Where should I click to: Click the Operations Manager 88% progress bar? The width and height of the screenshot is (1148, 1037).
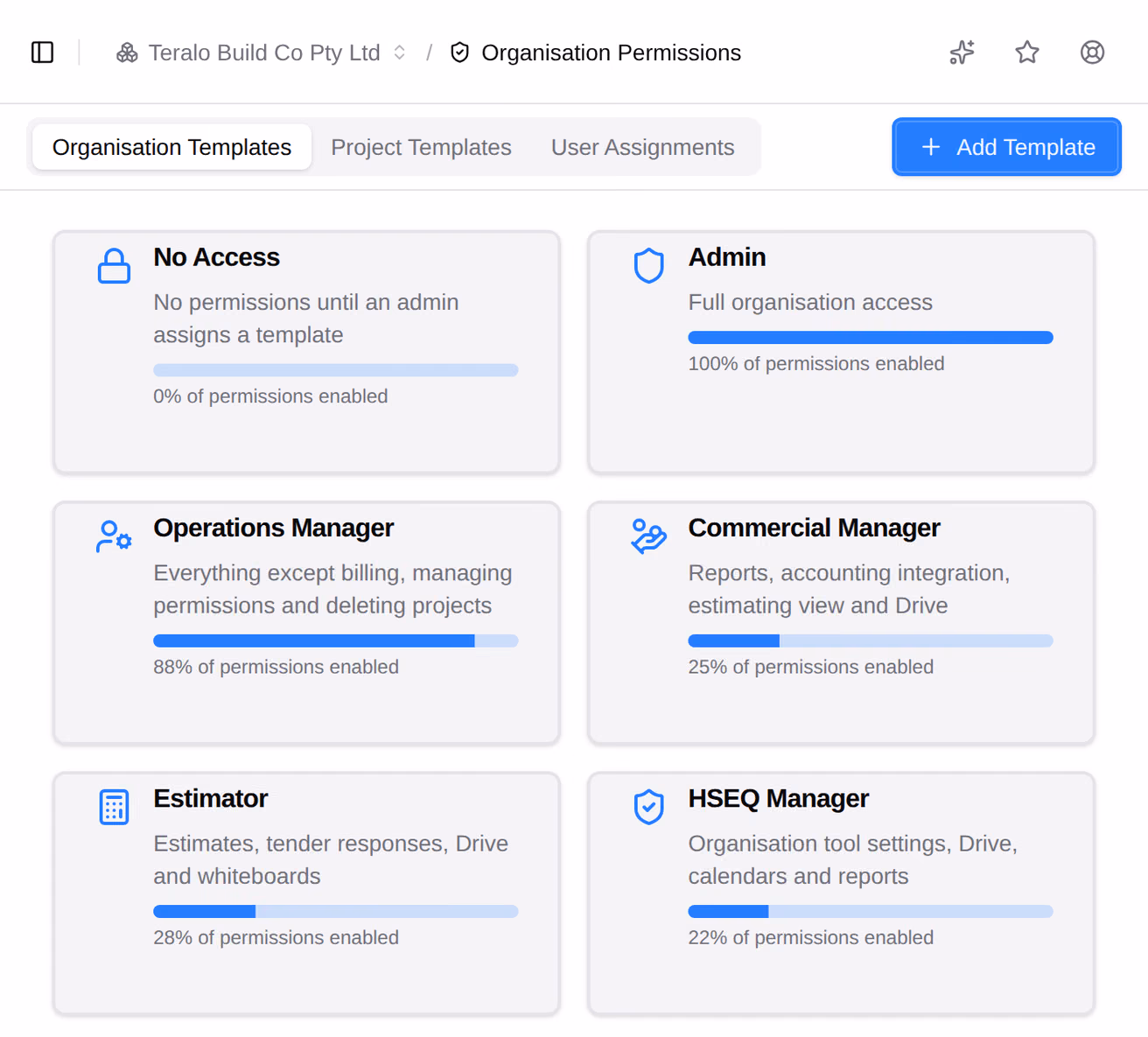pos(335,641)
